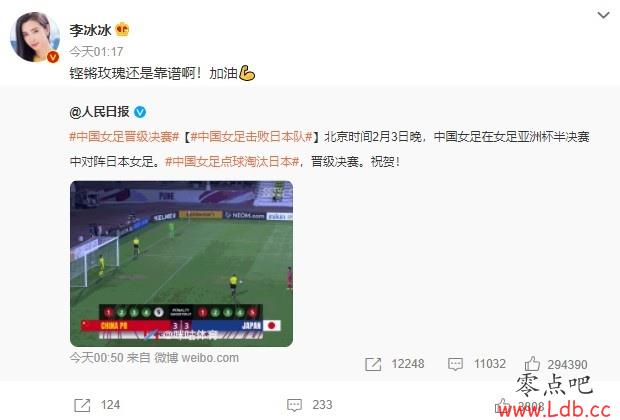
Task: Open hashtag #中国女足击败日本队#
Action: [x=251, y=137]
